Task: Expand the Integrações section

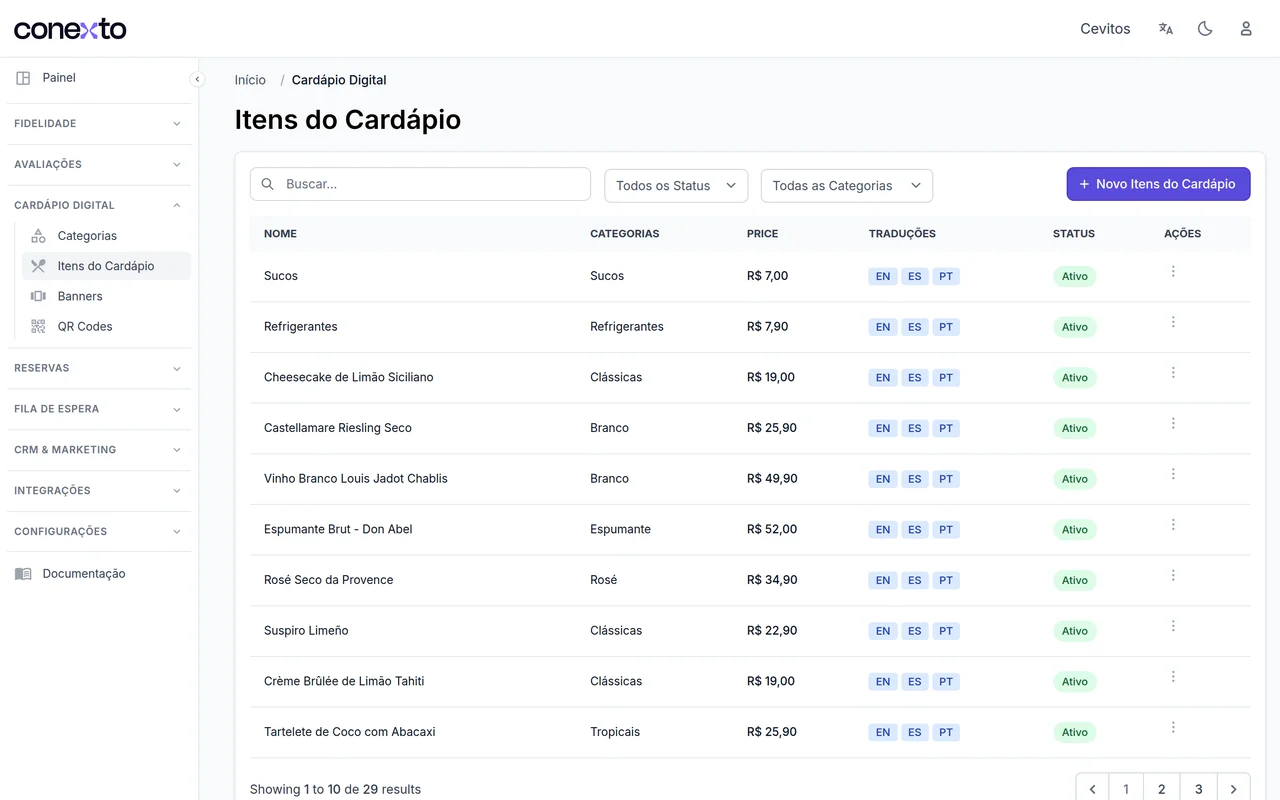Action: tap(99, 491)
